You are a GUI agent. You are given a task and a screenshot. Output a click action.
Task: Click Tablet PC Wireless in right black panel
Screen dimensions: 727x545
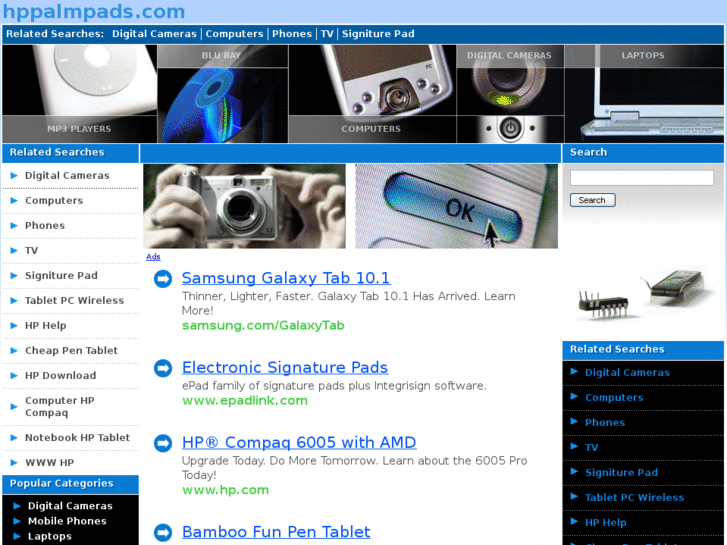tap(634, 498)
